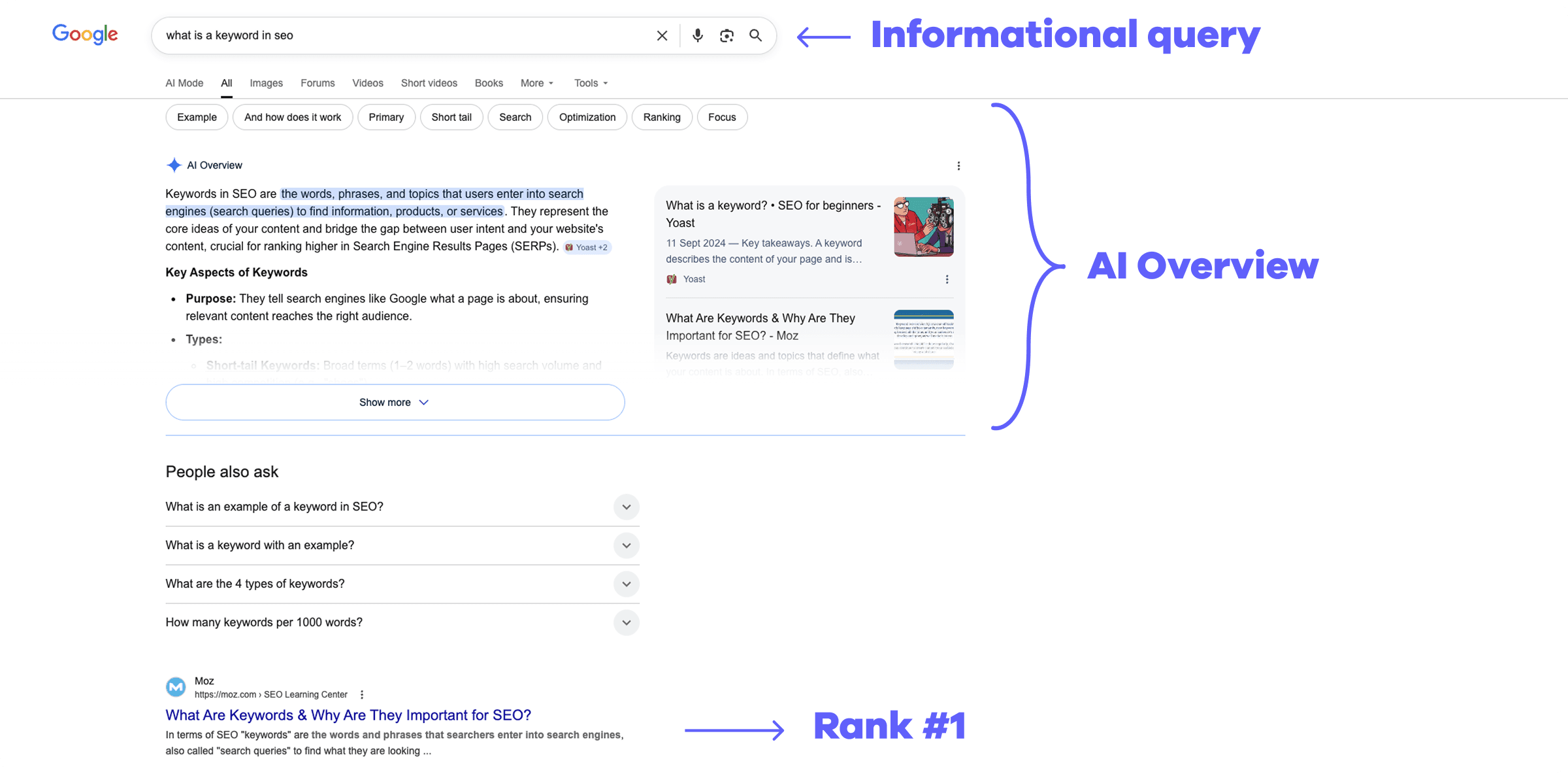1568x774 pixels.
Task: Switch to AI Mode tab
Action: pyautogui.click(x=184, y=83)
